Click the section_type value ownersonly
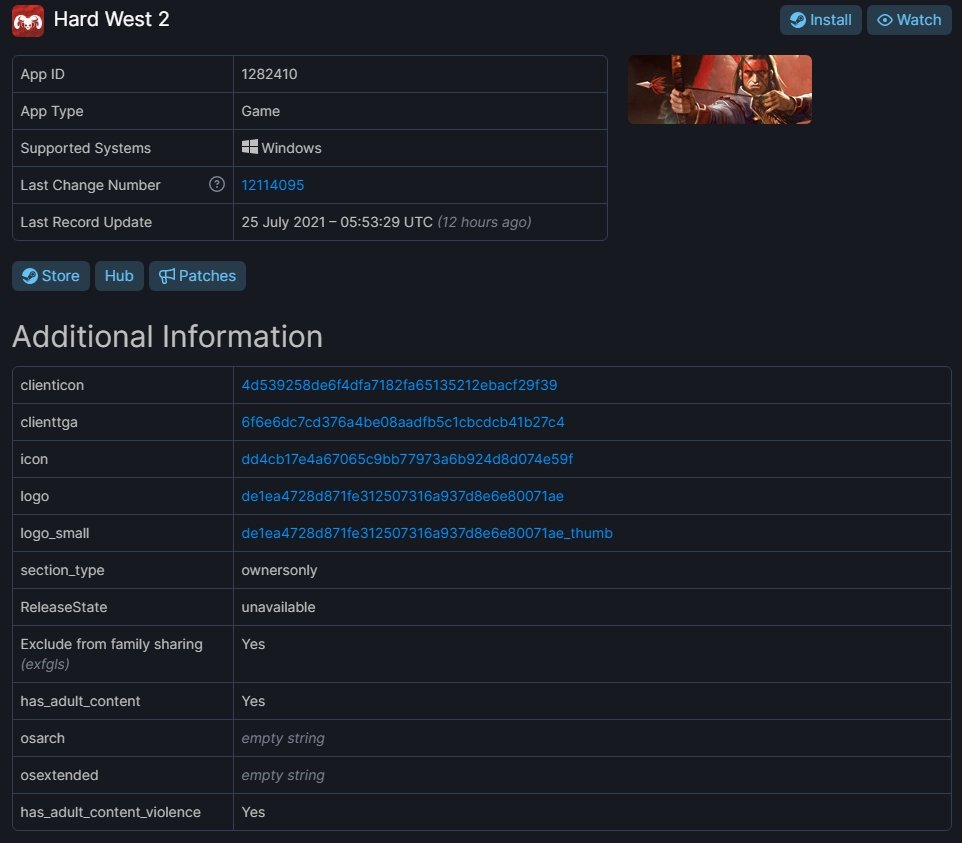The width and height of the screenshot is (962, 843). click(279, 570)
